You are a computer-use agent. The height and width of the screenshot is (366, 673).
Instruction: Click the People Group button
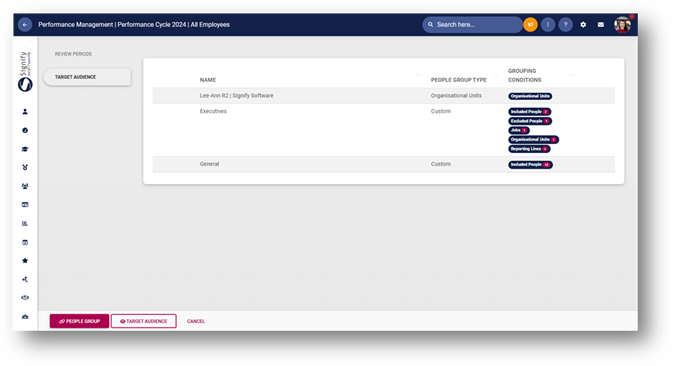(x=79, y=321)
